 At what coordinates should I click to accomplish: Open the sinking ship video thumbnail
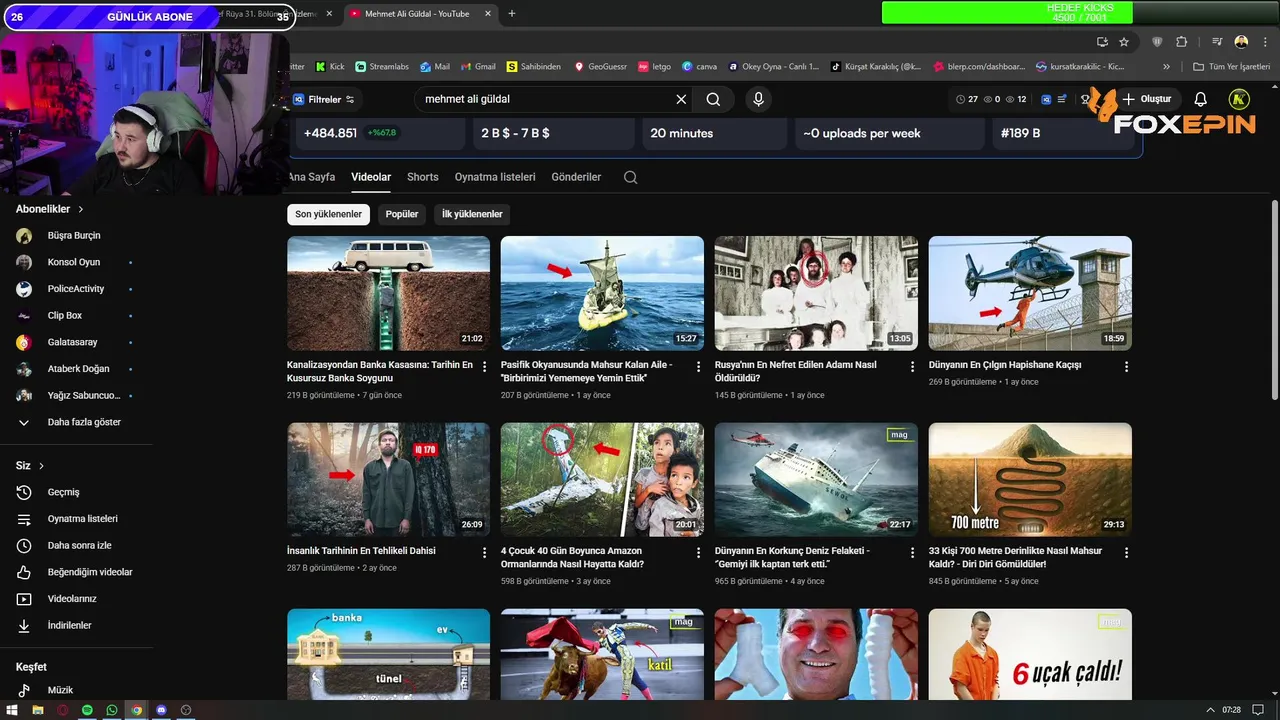pyautogui.click(x=816, y=479)
